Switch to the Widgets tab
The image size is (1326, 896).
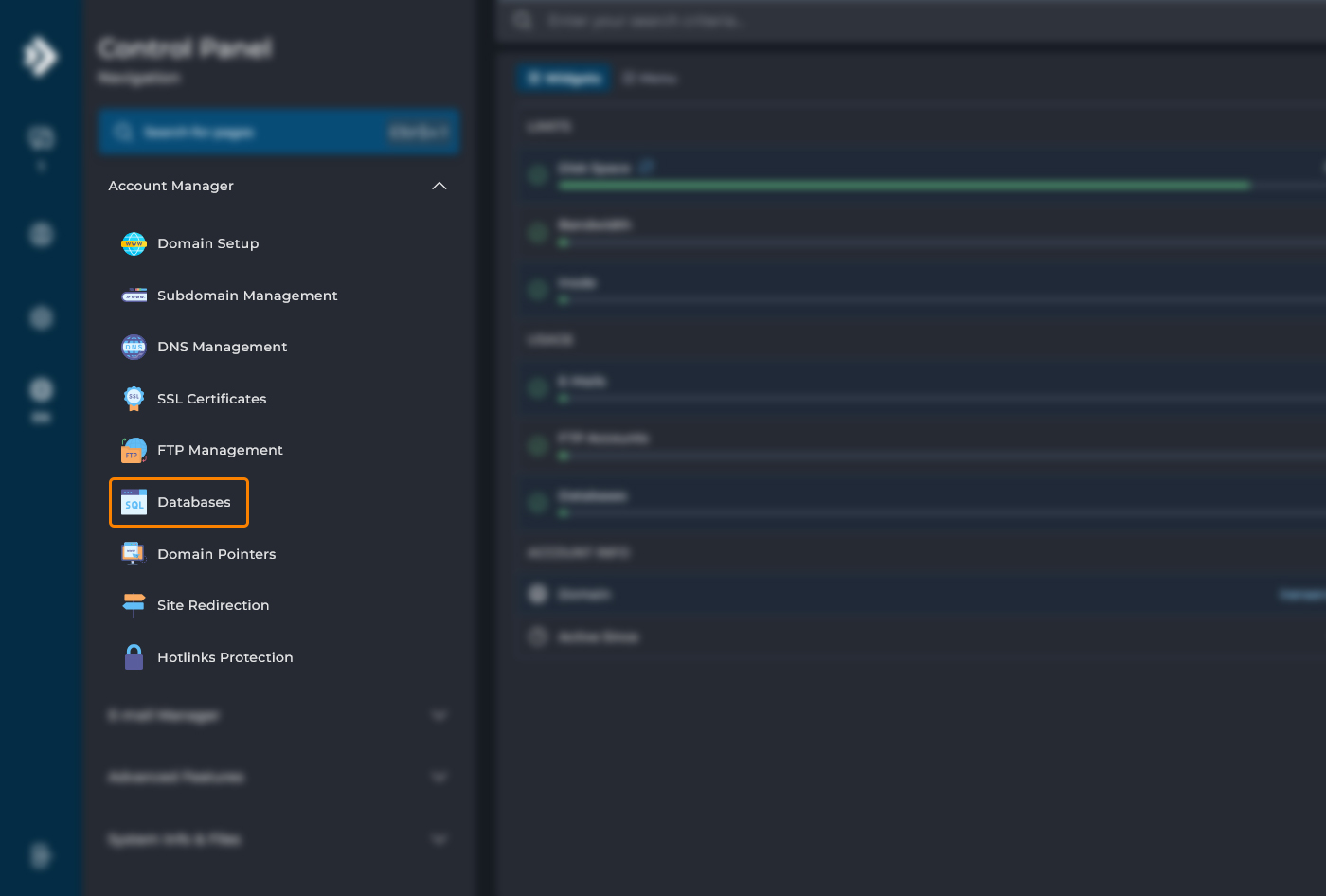tap(564, 79)
